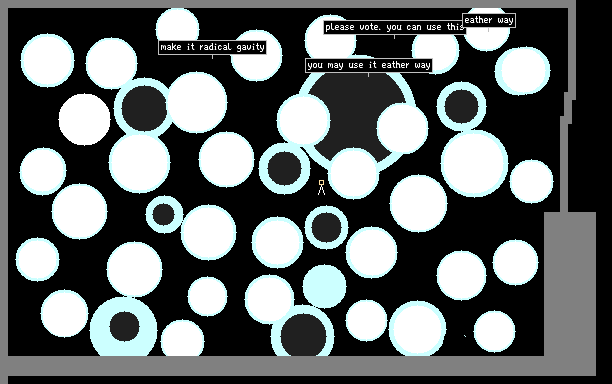Viewport: 612px width, 384px height.
Task: Click the dark circle below 'make it radical gavity' label
Action: (144, 108)
